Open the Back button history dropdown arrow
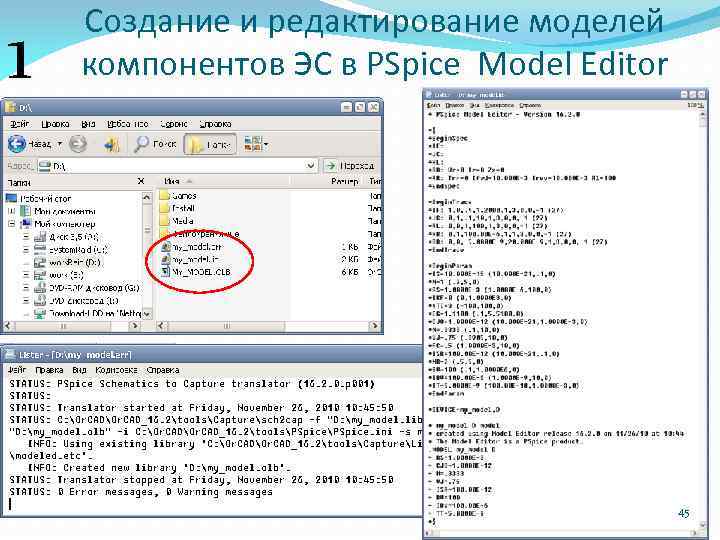Viewport: 720px width, 540px height. 60,144
